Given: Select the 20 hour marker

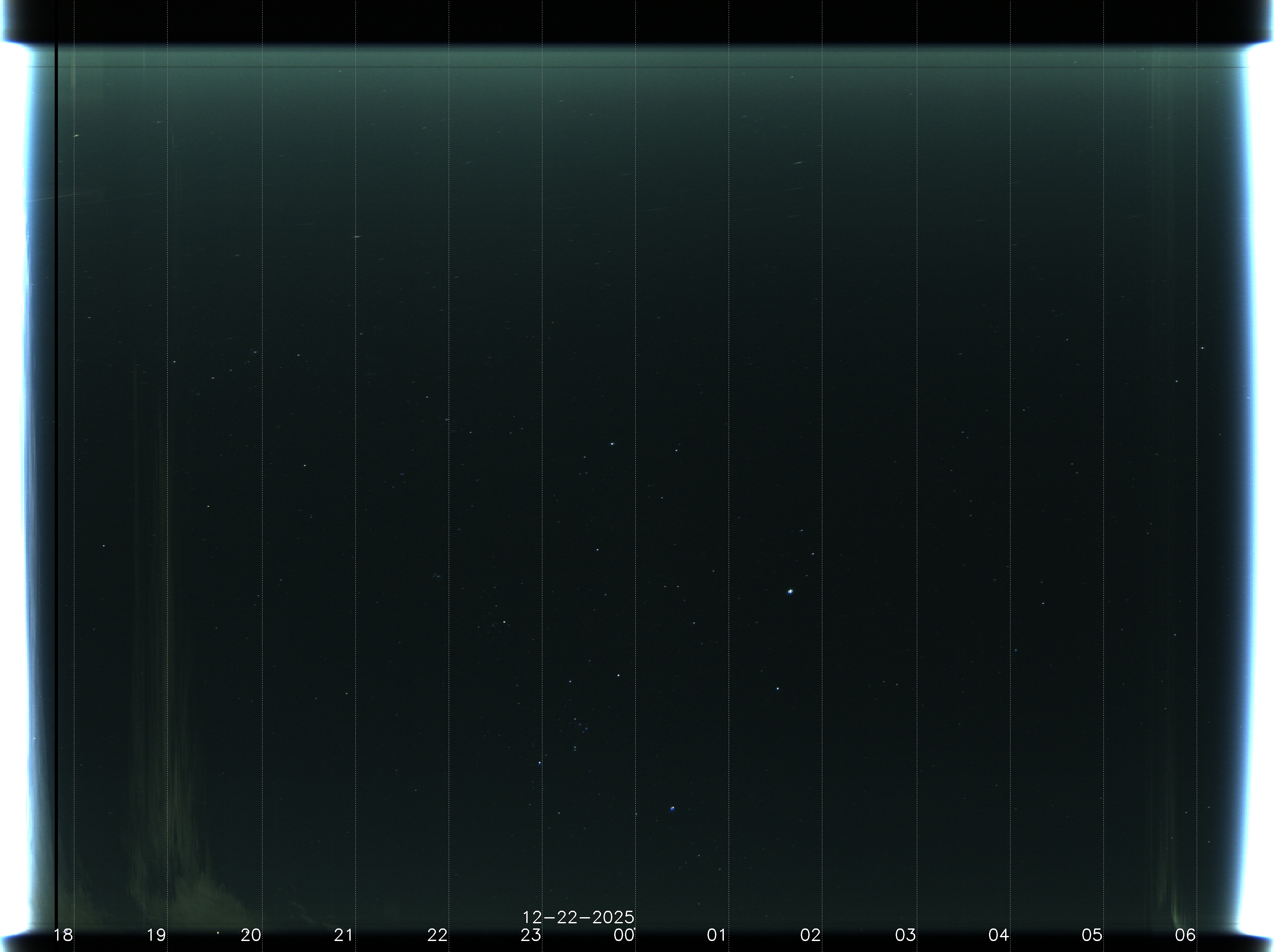Looking at the screenshot, I should click(251, 935).
